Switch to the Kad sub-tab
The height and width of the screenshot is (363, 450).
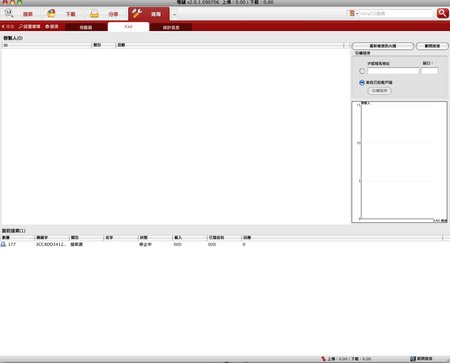(x=128, y=27)
